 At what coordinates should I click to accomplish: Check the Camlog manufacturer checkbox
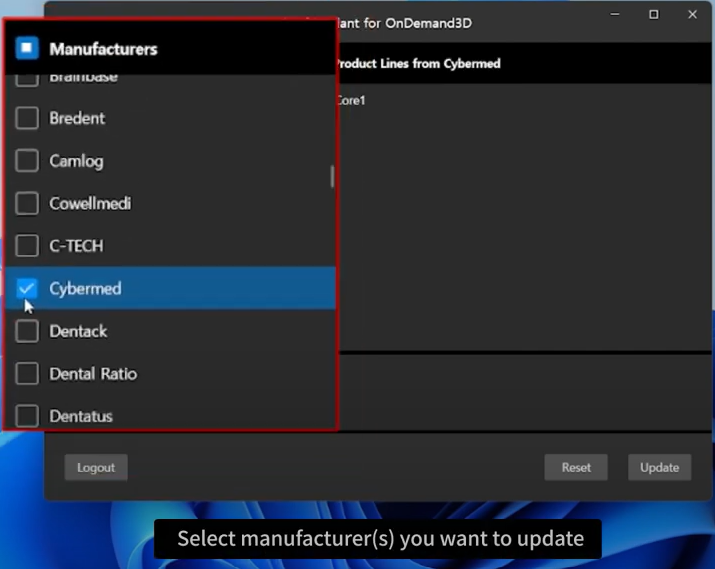tap(27, 160)
